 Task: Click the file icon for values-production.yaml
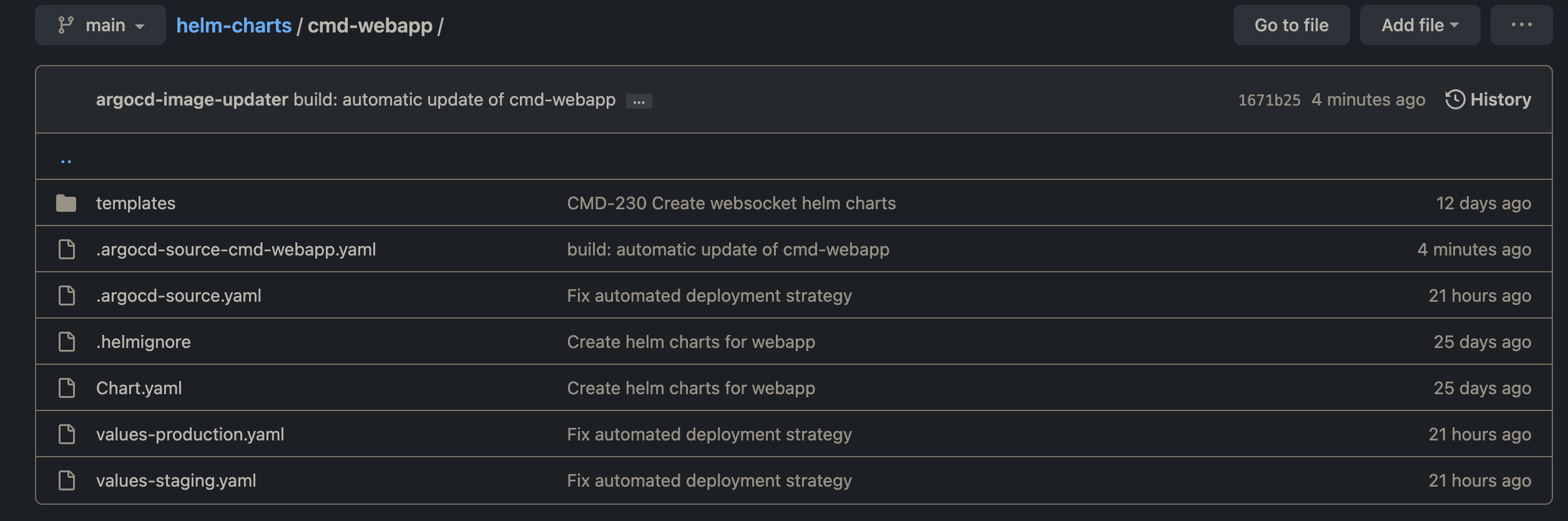coord(66,434)
